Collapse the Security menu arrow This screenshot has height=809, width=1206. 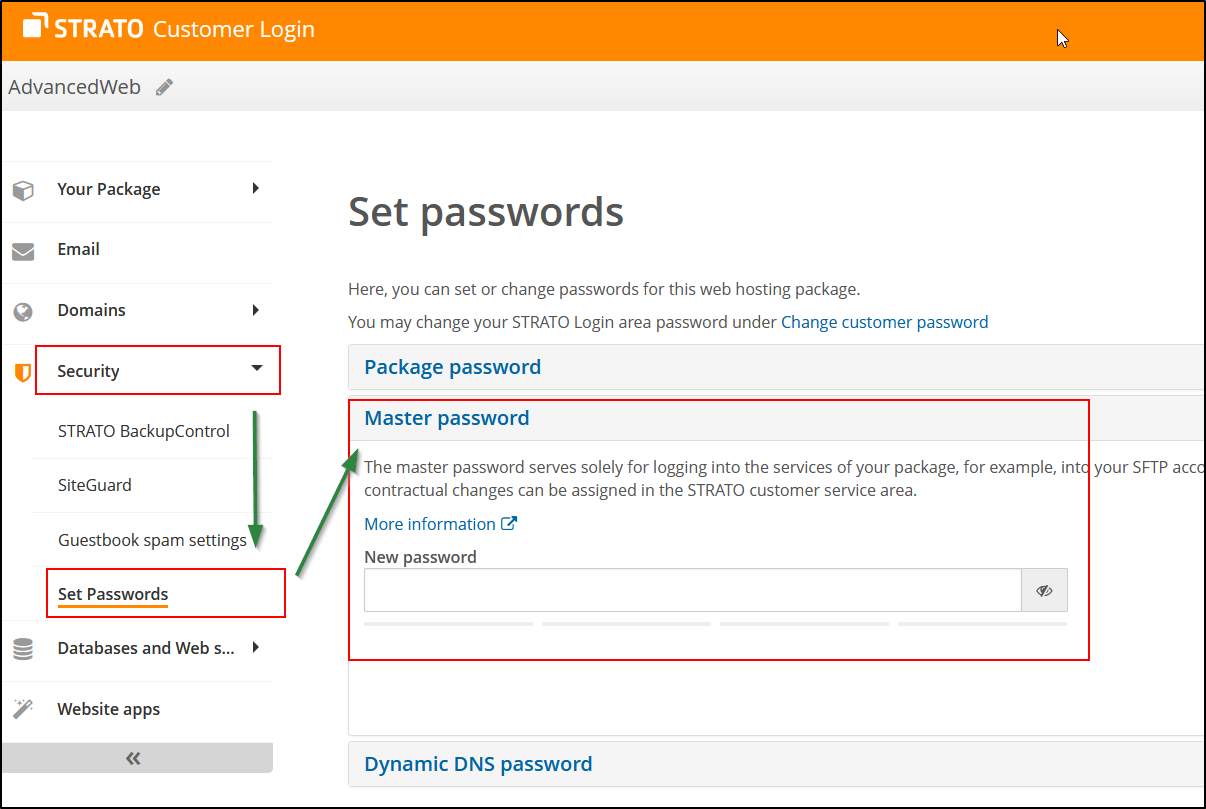256,369
